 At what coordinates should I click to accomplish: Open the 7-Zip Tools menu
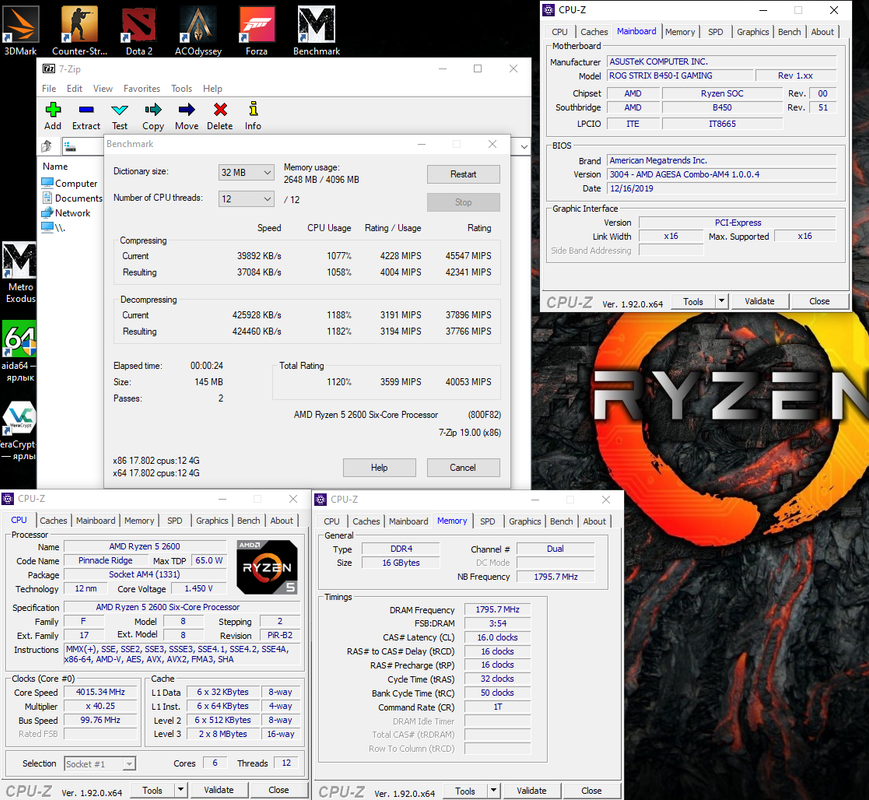tap(181, 89)
